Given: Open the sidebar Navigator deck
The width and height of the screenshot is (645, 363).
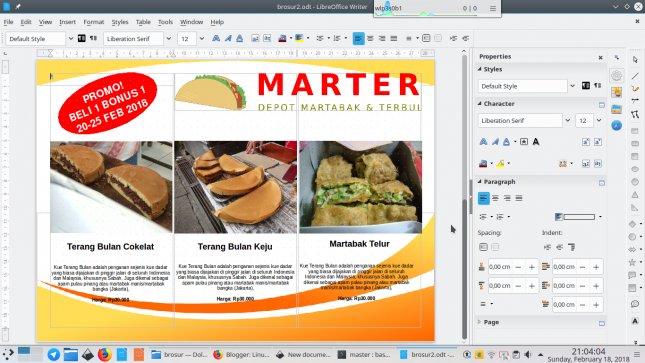Looking at the screenshot, I should (x=616, y=126).
